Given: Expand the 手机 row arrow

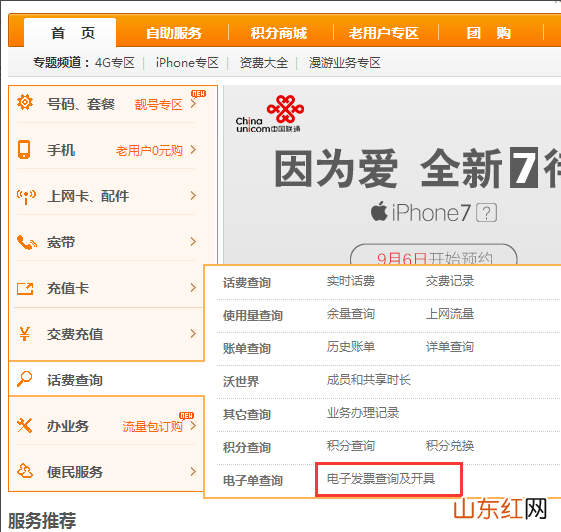Looking at the screenshot, I should [x=194, y=150].
